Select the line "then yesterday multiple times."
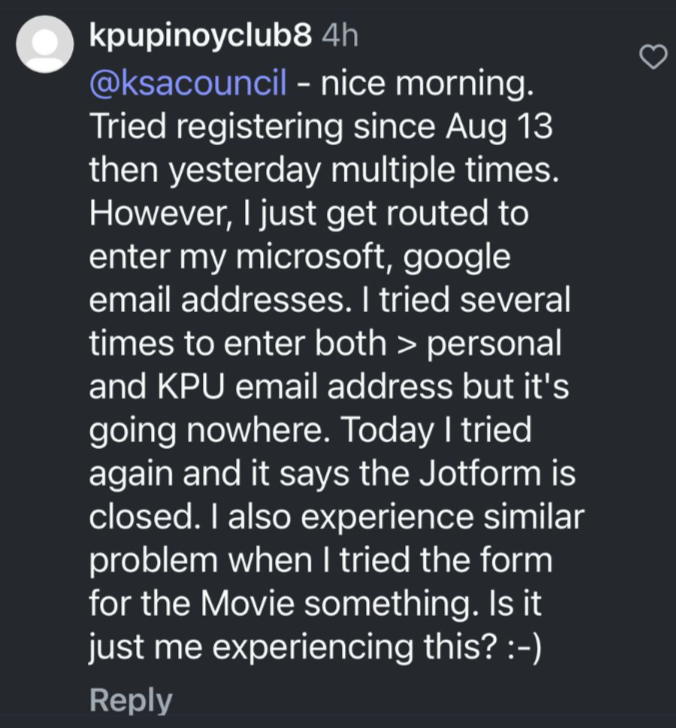 point(324,169)
